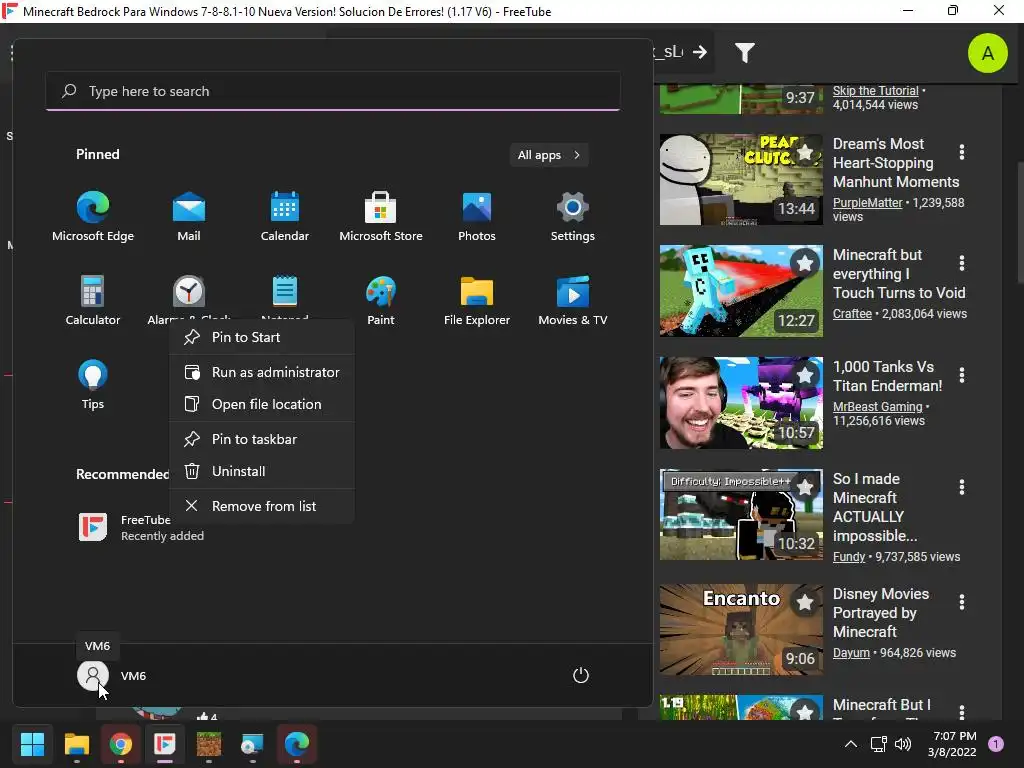
Task: Open the Encanto Disney Movies thumbnail
Action: 741,630
